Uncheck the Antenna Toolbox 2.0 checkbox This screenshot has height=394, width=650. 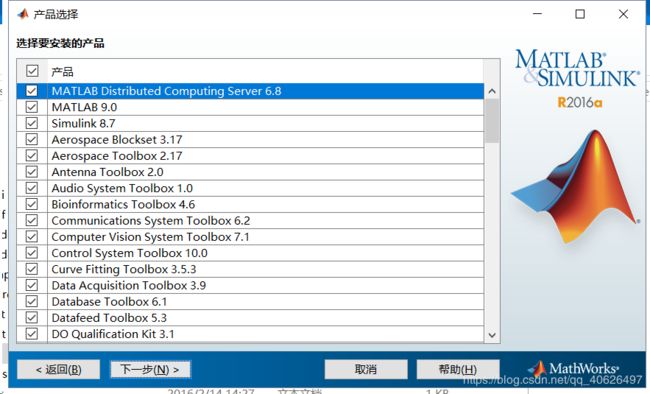pyautogui.click(x=32, y=172)
